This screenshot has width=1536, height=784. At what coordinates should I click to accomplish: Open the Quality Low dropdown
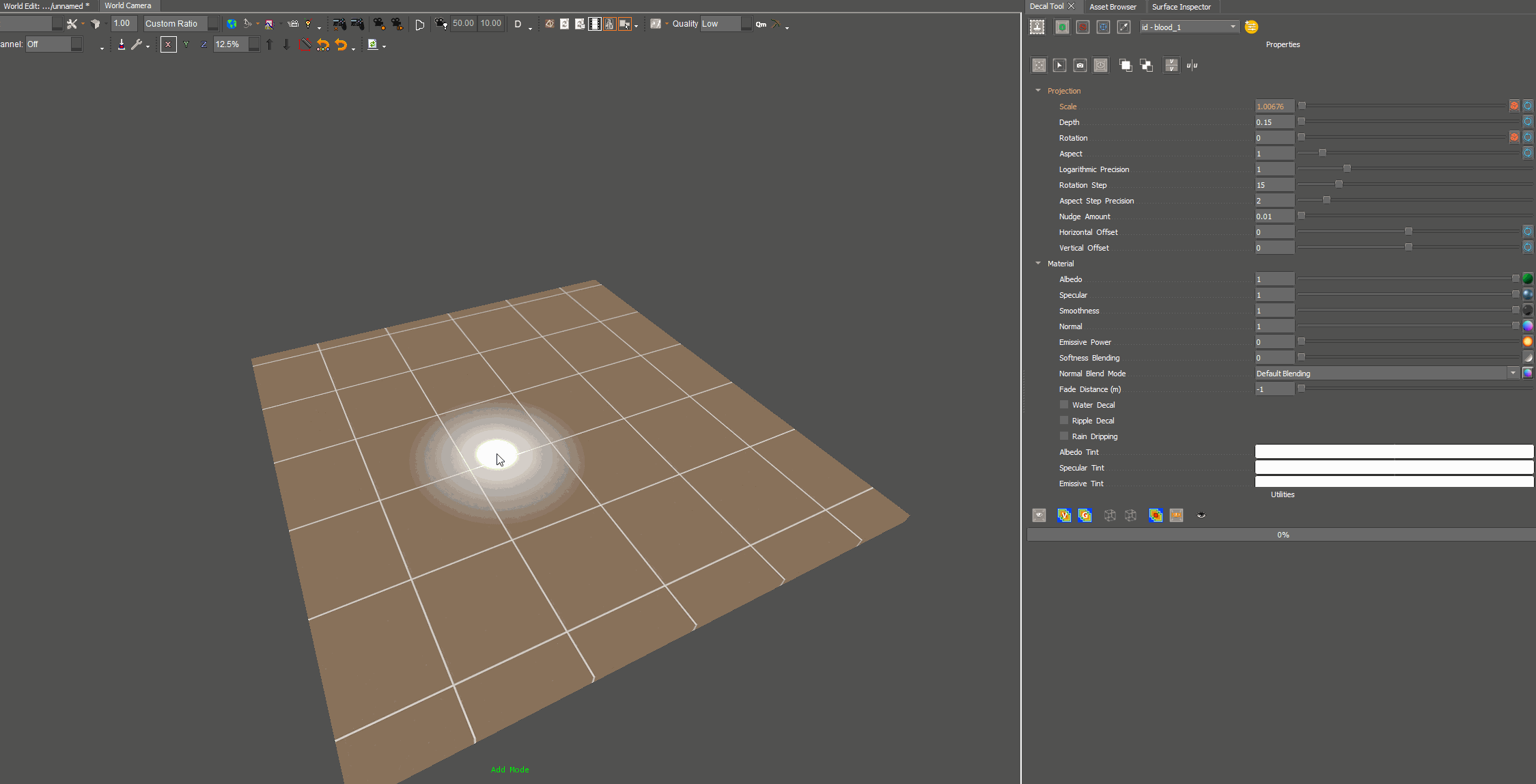(x=726, y=24)
